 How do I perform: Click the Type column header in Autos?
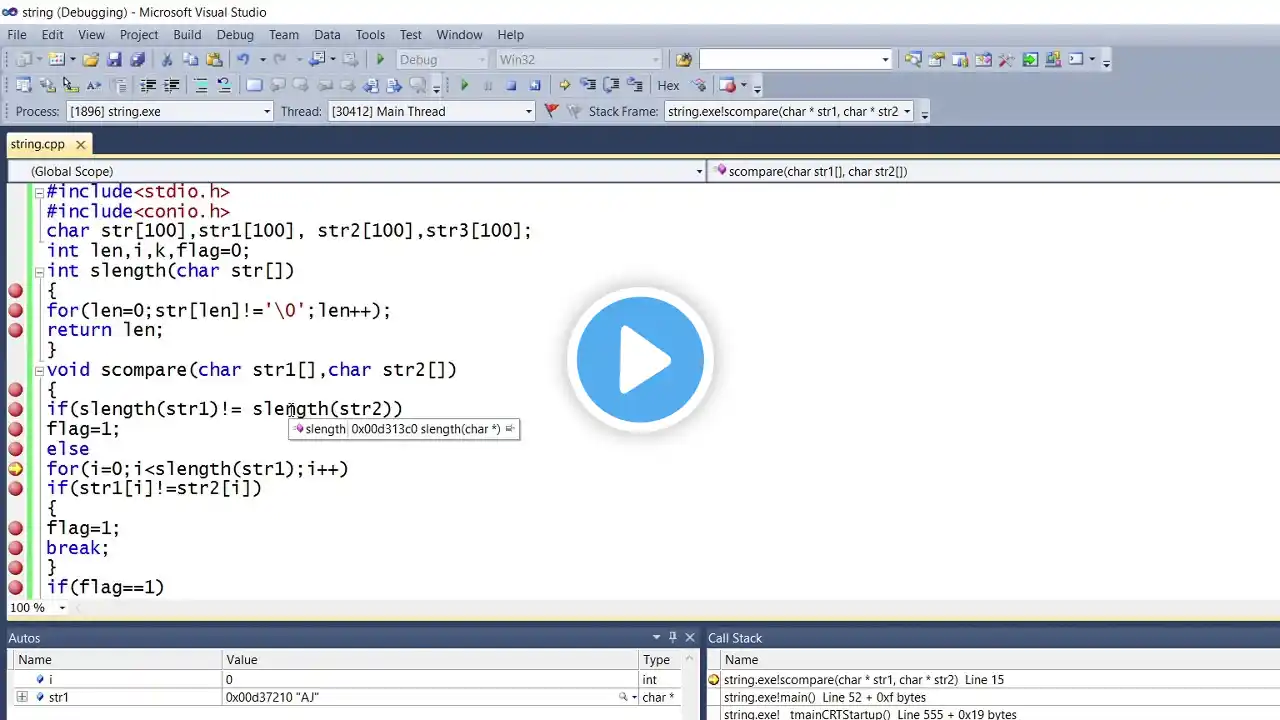click(x=661, y=660)
